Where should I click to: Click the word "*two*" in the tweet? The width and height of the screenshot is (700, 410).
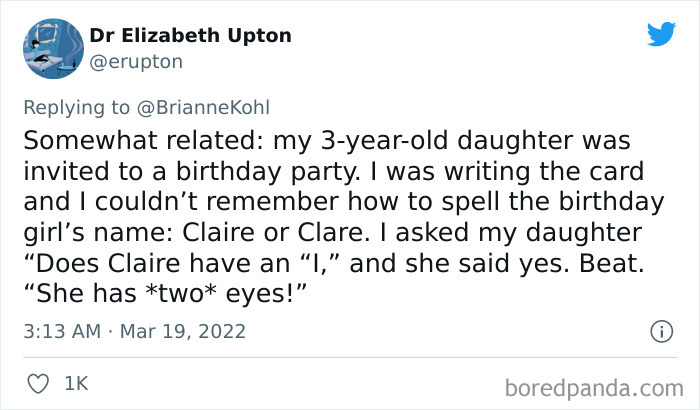(x=181, y=293)
